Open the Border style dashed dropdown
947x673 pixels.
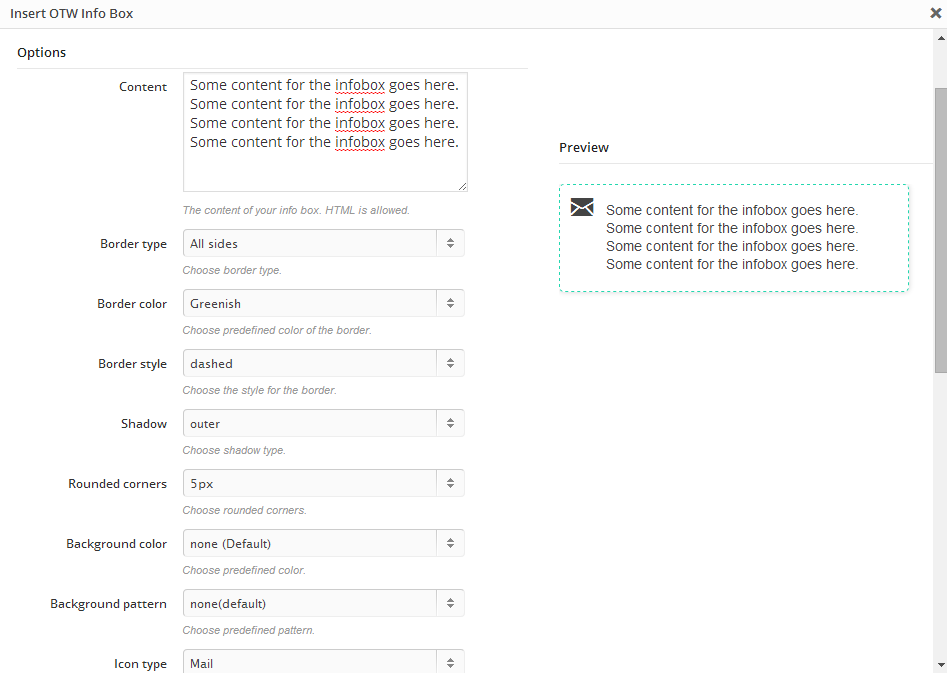pos(324,363)
